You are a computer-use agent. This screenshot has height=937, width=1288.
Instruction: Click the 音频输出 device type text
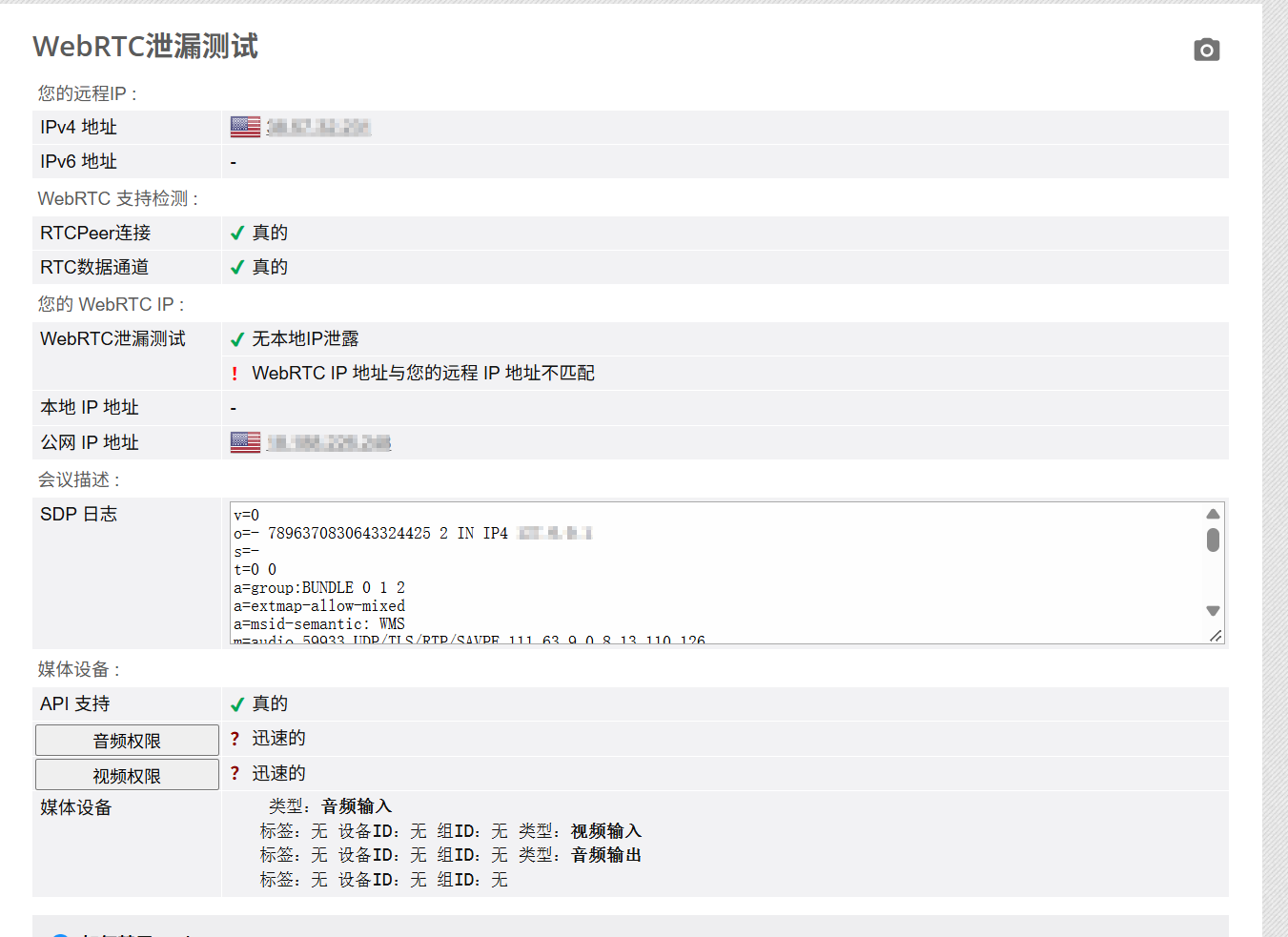606,855
